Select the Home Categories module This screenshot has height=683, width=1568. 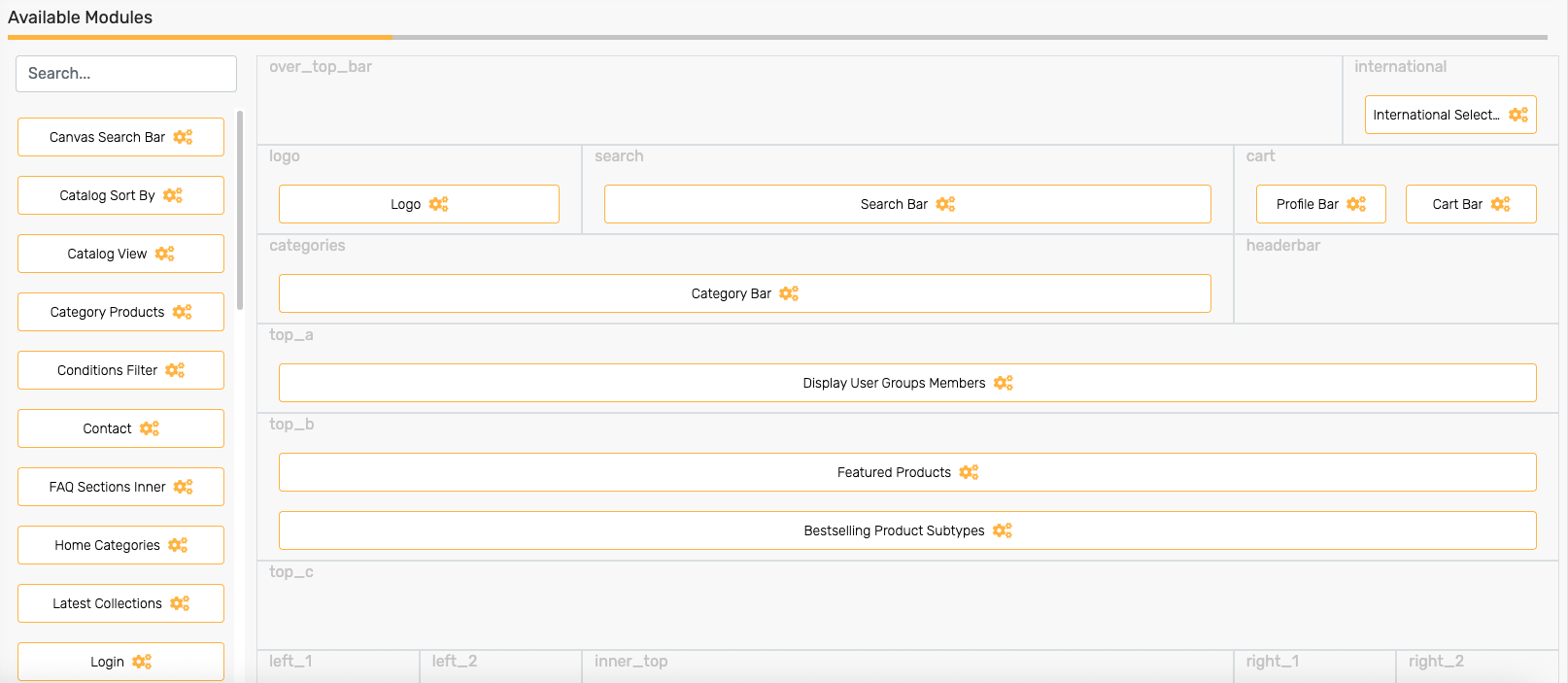(x=120, y=545)
